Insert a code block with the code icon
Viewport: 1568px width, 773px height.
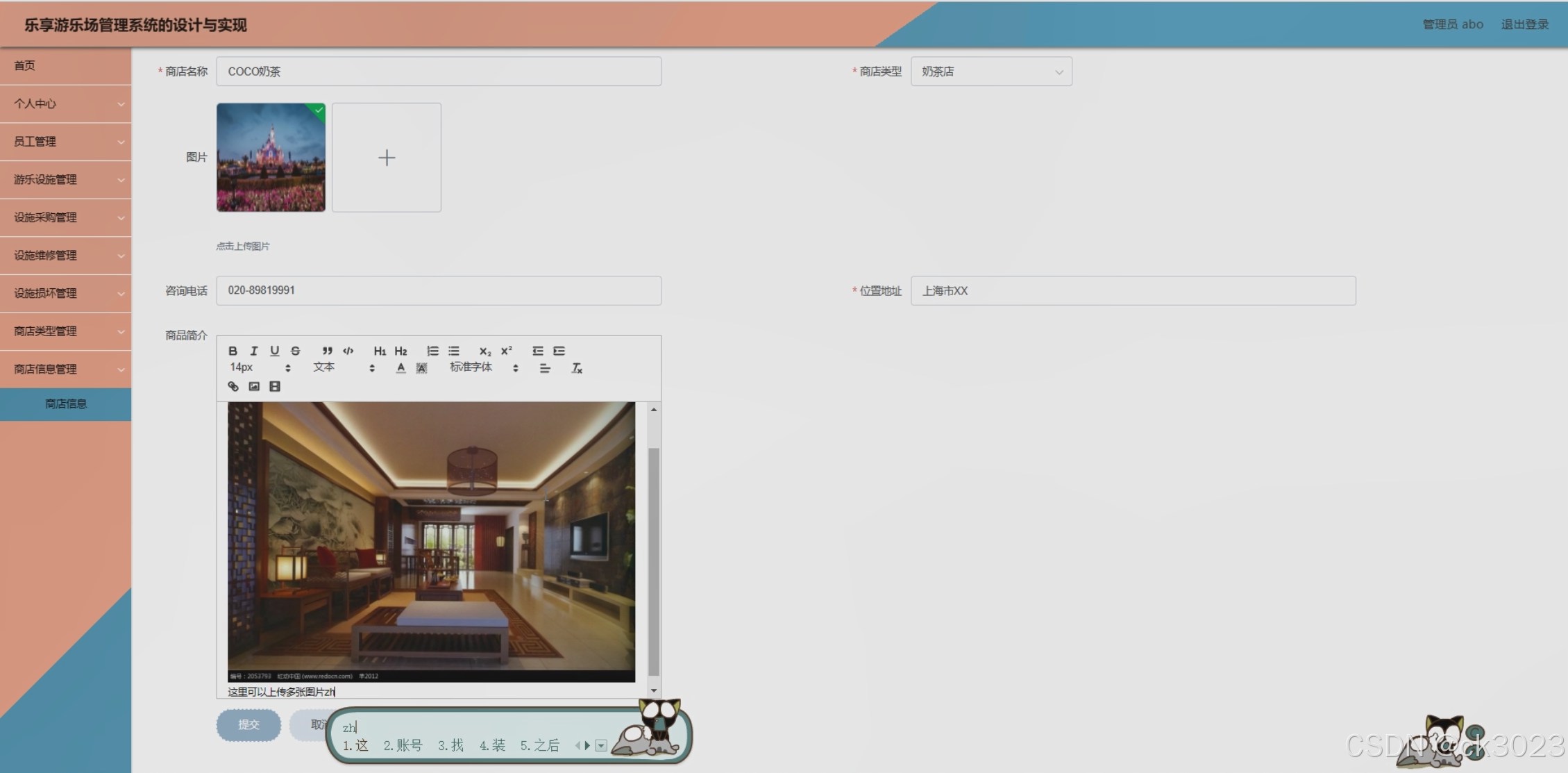point(348,351)
